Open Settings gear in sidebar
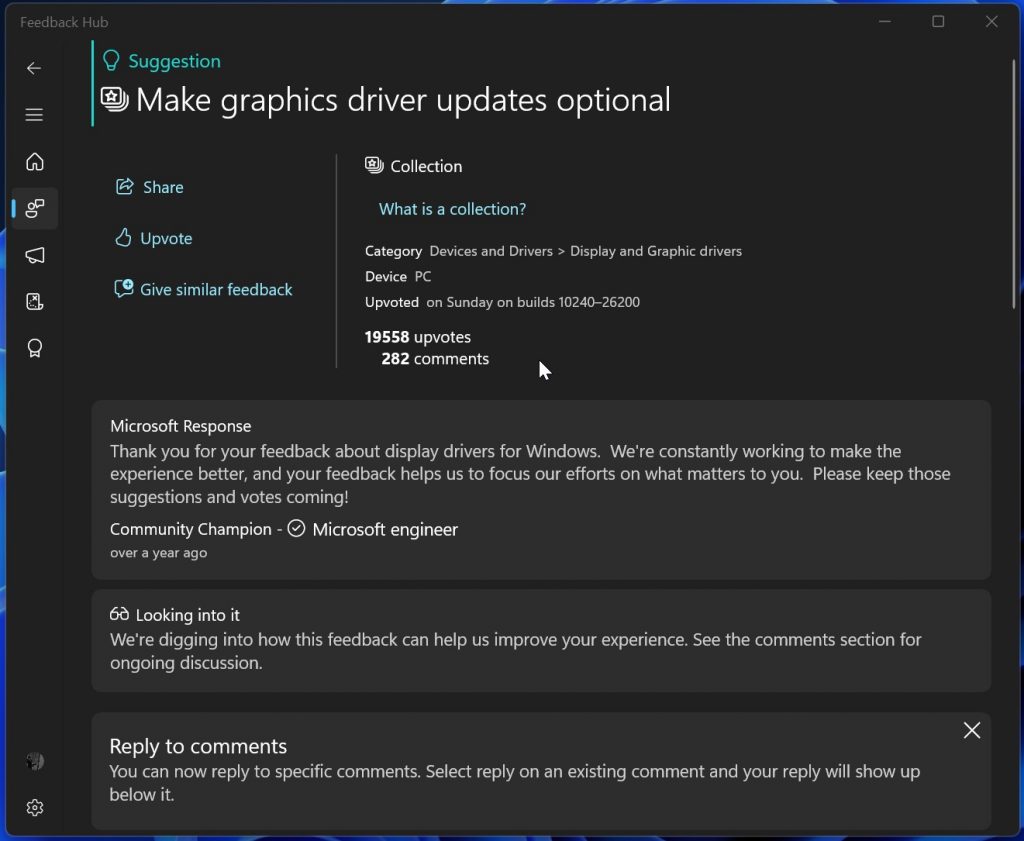Image resolution: width=1024 pixels, height=841 pixels. pyautogui.click(x=35, y=808)
